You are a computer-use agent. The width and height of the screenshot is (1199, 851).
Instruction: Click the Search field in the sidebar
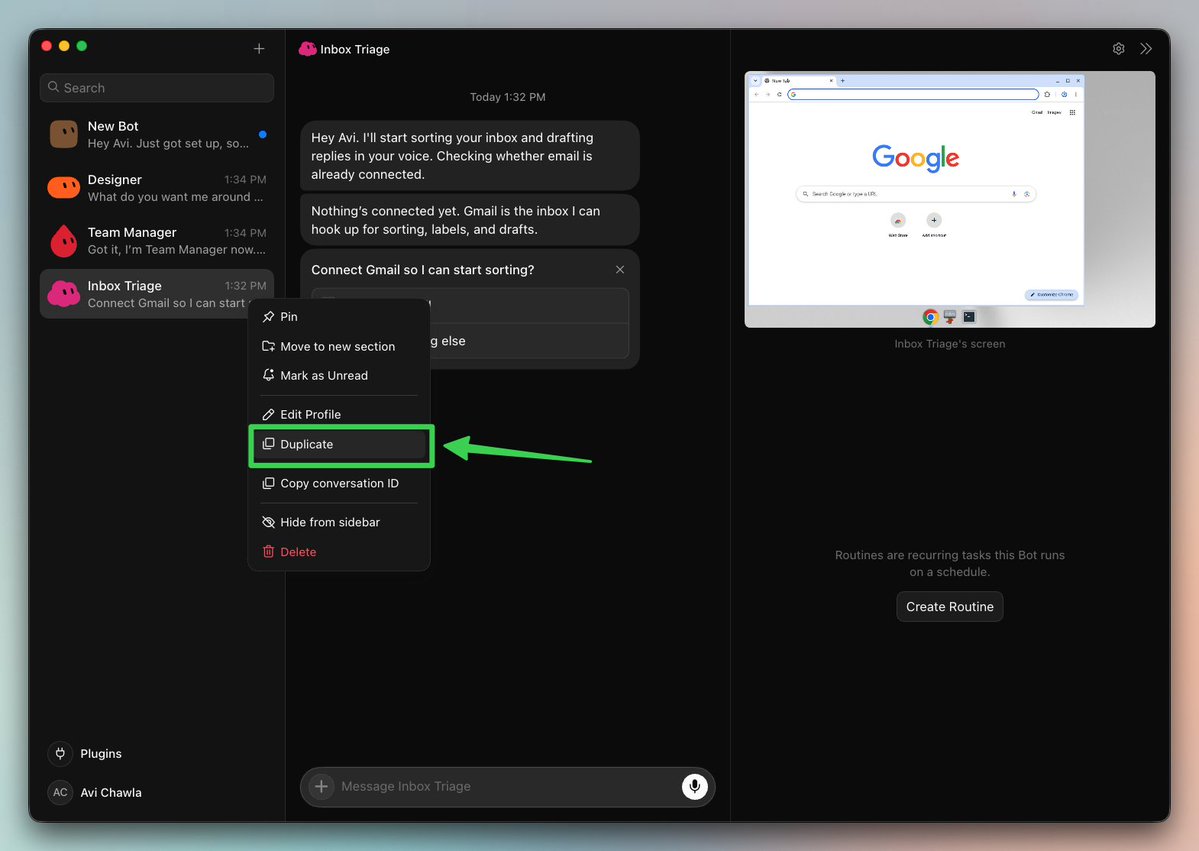click(157, 88)
